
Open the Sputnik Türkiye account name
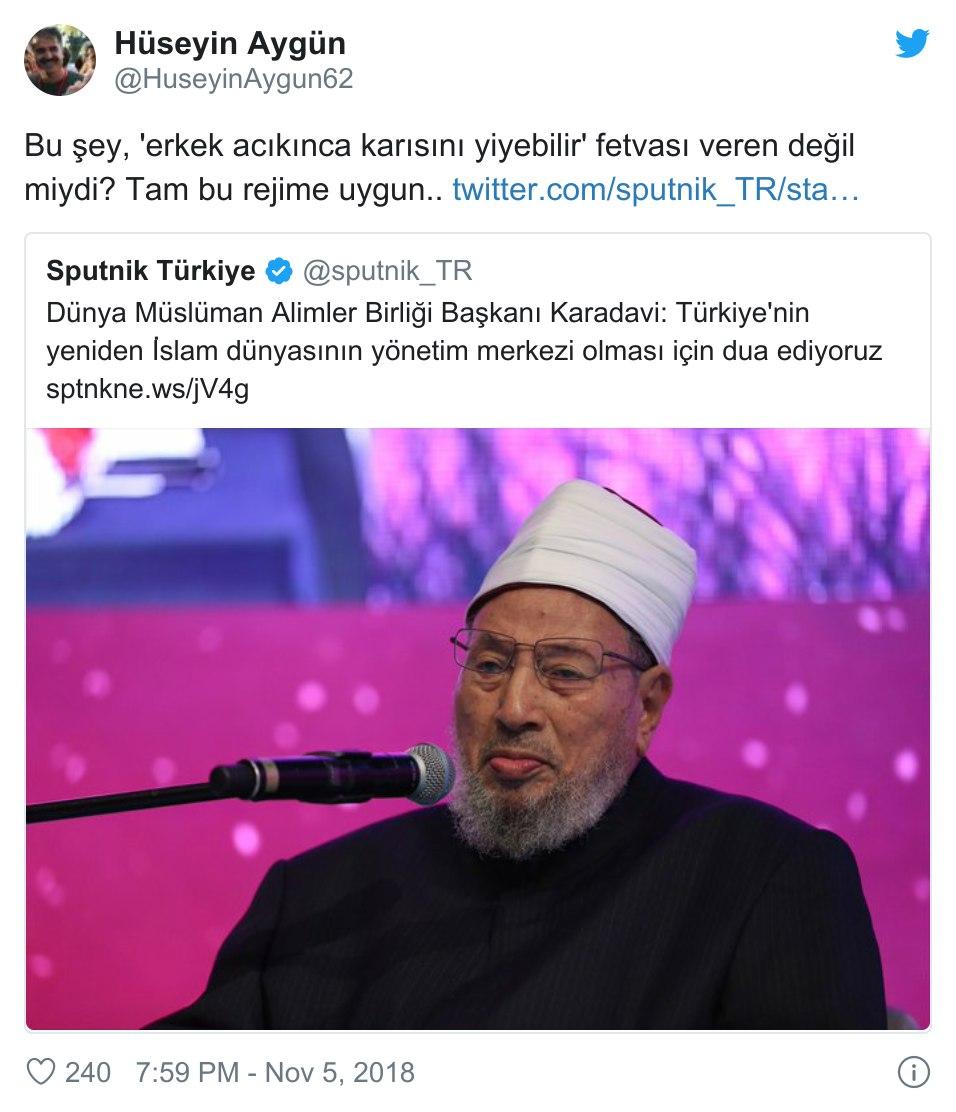[x=150, y=271]
